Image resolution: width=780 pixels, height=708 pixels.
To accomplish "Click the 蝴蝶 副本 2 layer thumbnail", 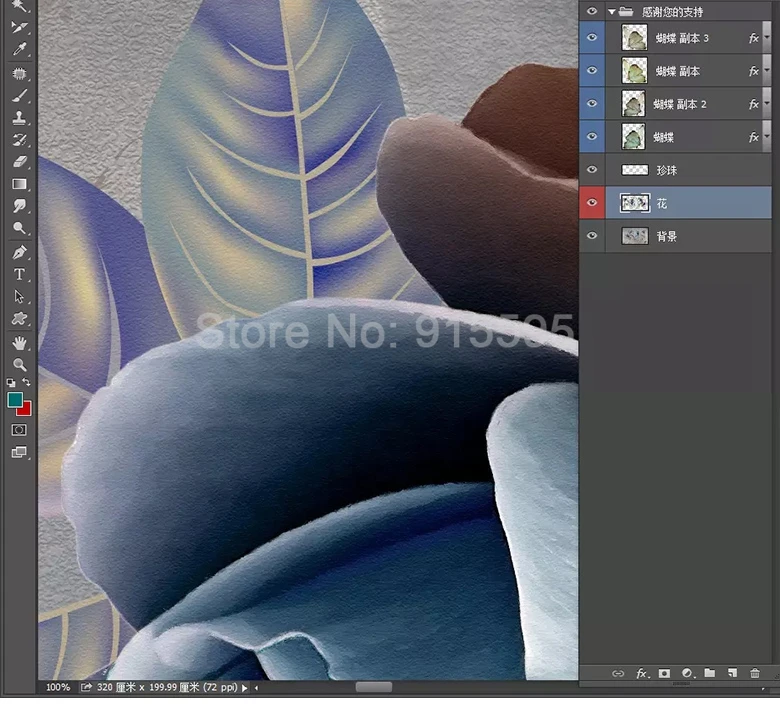I will (635, 103).
